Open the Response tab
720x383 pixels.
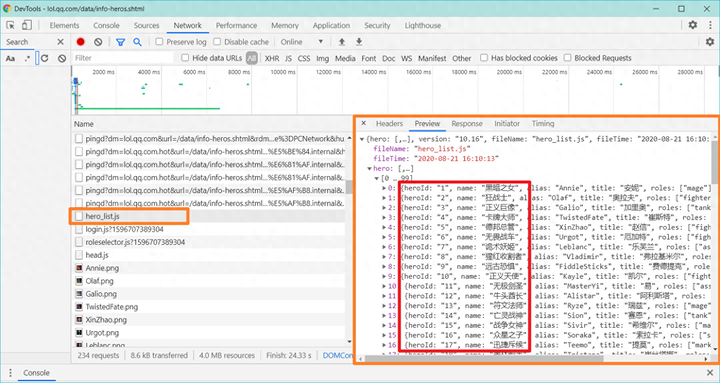467,124
